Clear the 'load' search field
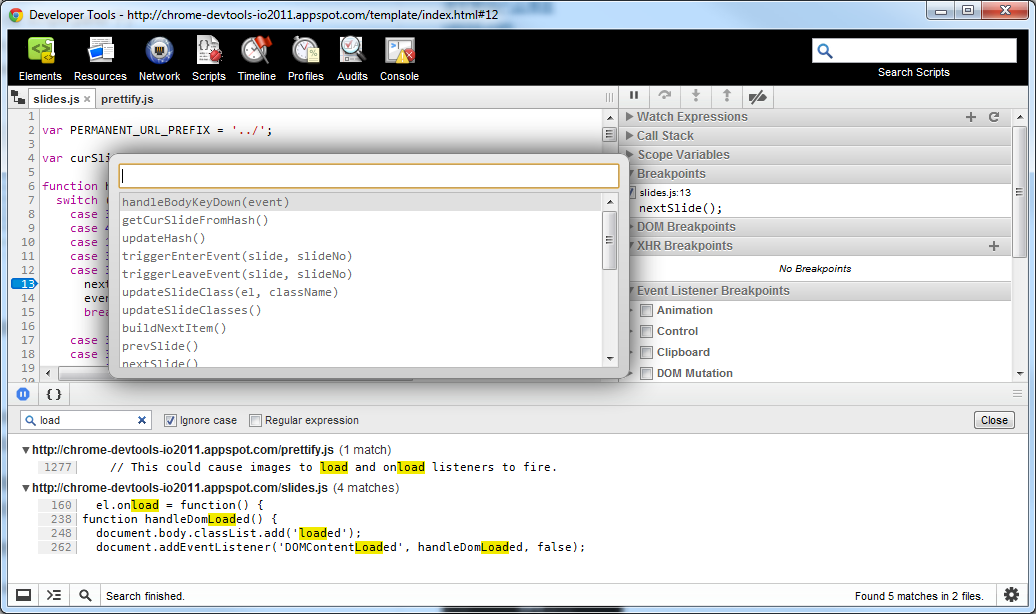The image size is (1036, 614). tap(141, 420)
